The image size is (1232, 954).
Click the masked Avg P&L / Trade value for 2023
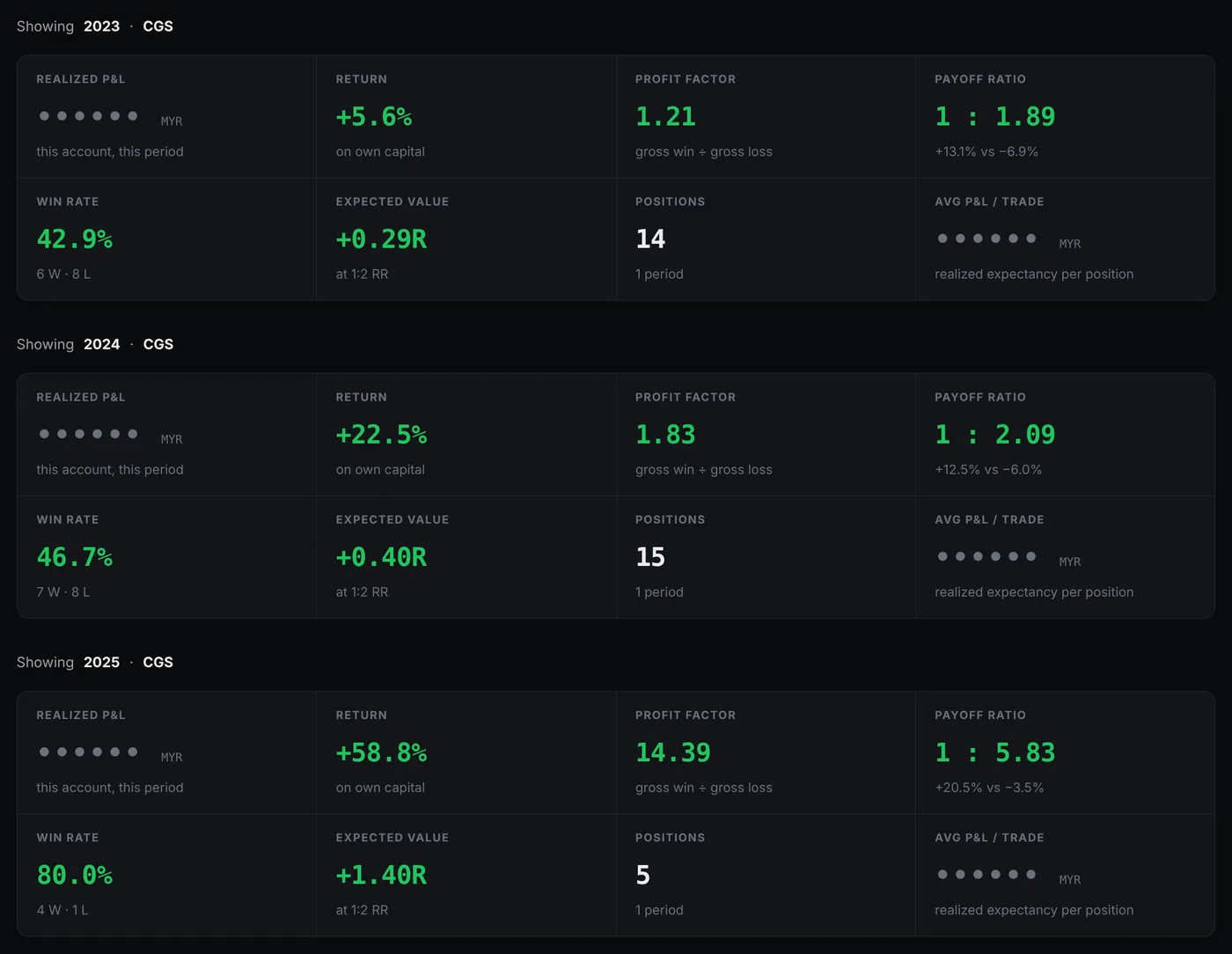pos(986,238)
